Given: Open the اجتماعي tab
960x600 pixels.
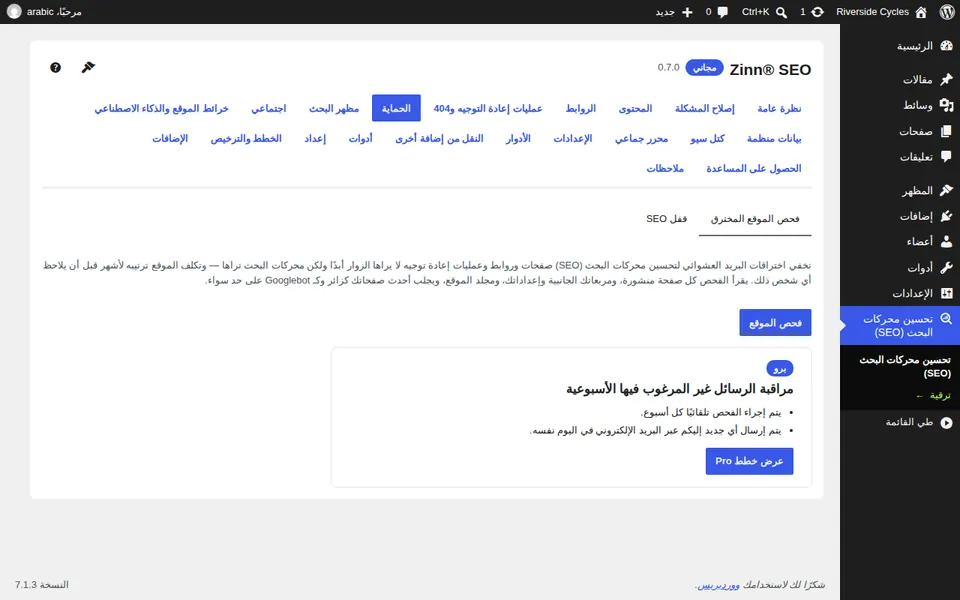Looking at the screenshot, I should tap(268, 108).
